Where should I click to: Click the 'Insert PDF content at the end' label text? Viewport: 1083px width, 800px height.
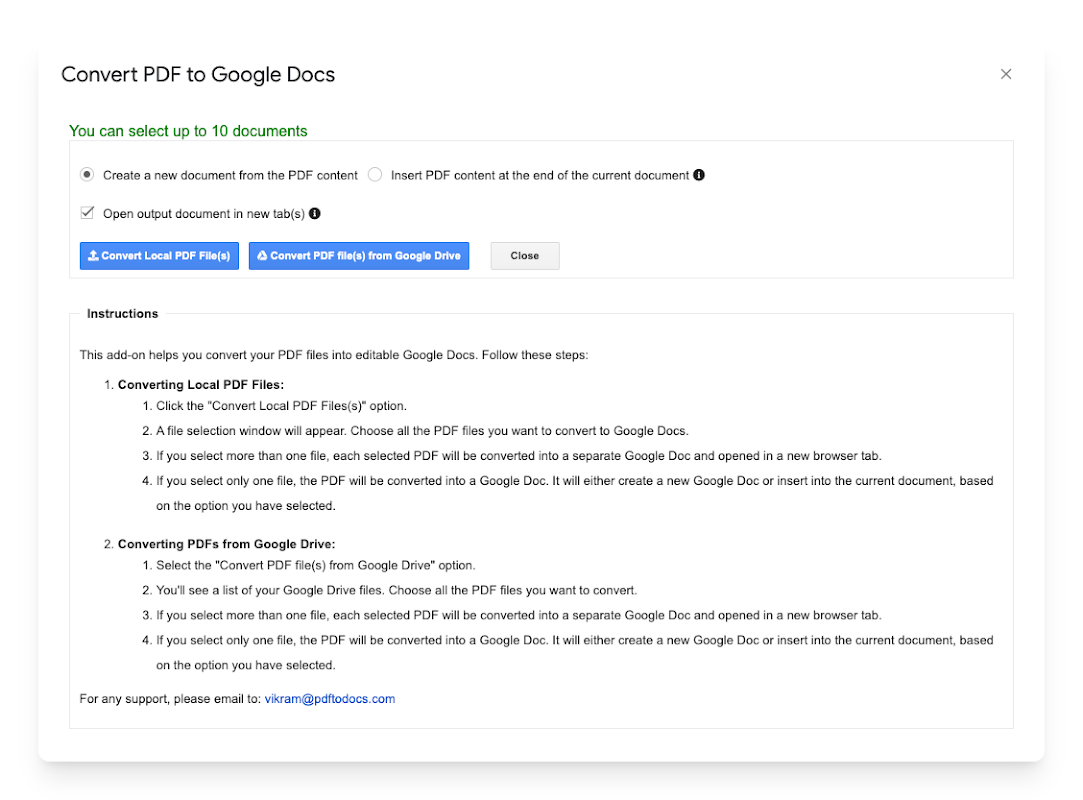[x=540, y=175]
